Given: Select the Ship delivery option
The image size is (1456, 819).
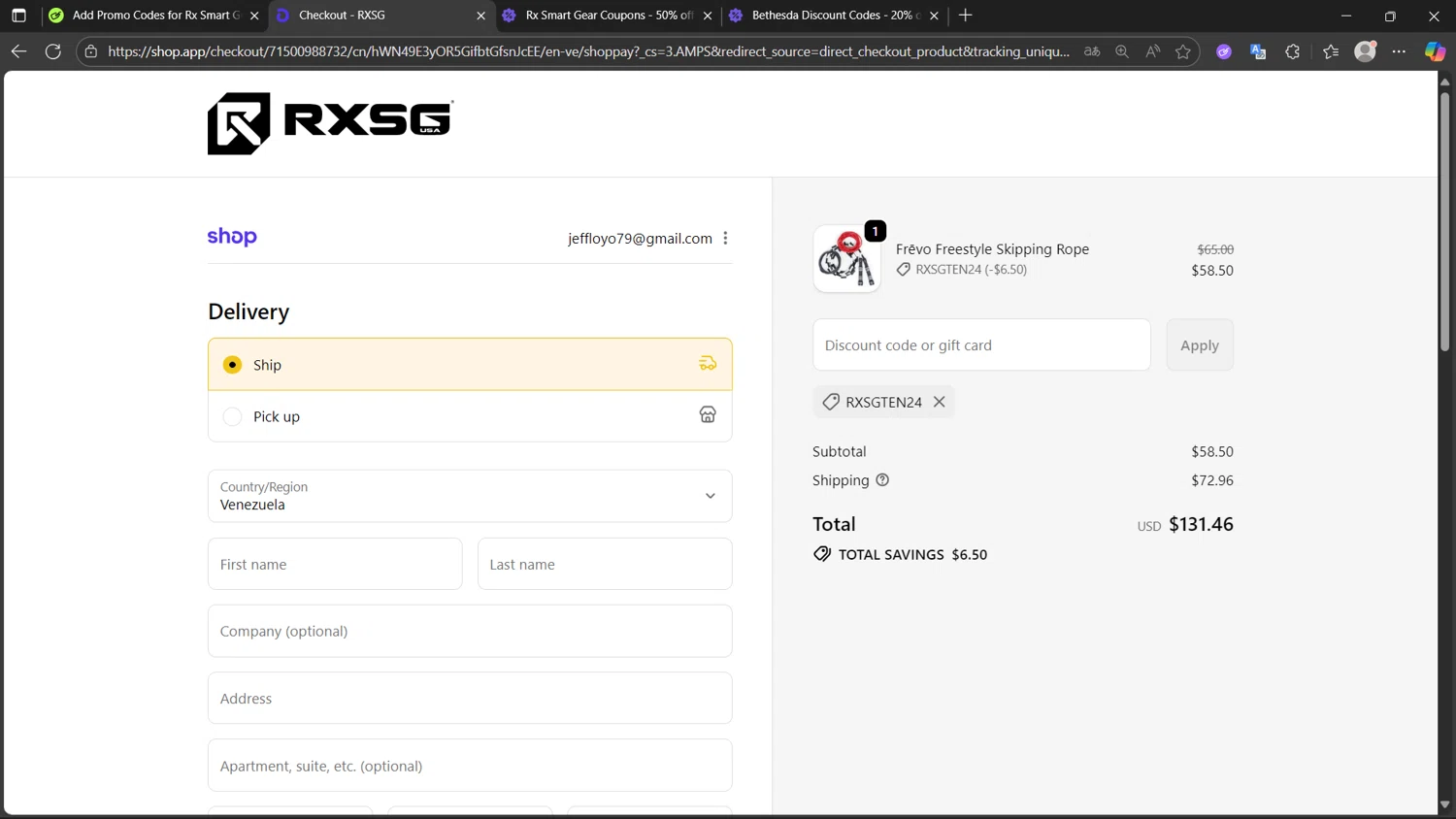Looking at the screenshot, I should tap(470, 365).
